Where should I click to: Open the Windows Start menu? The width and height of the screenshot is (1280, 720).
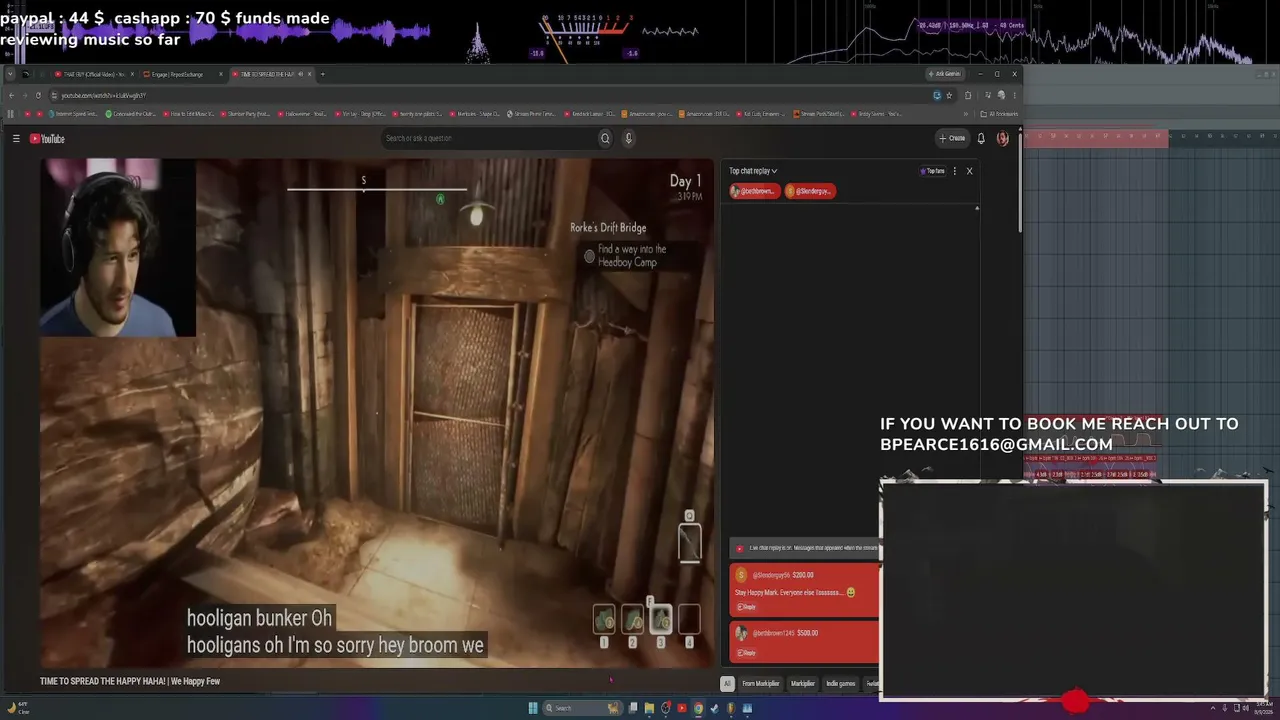click(x=533, y=708)
